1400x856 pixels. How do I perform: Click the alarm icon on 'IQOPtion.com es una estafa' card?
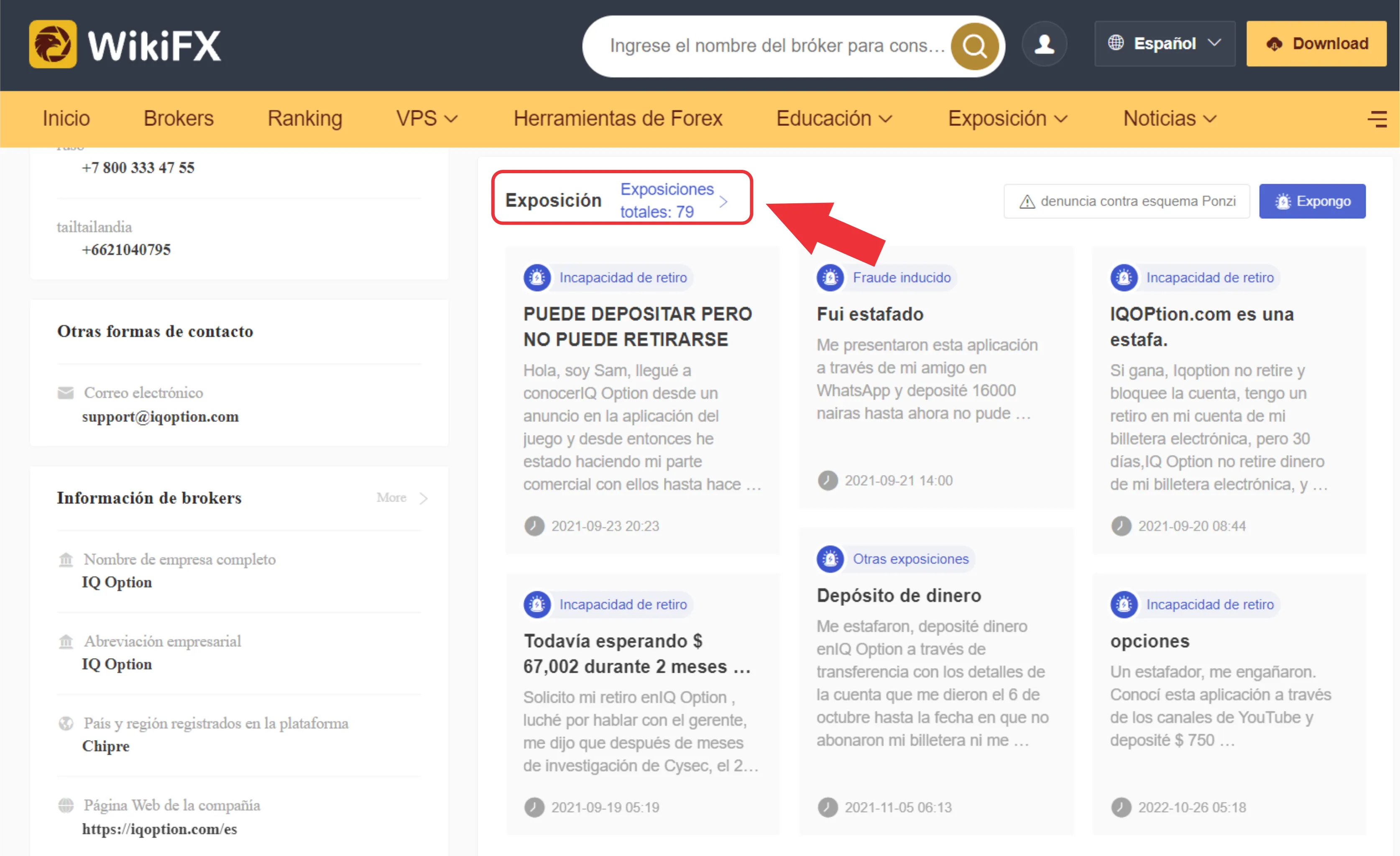point(1124,277)
